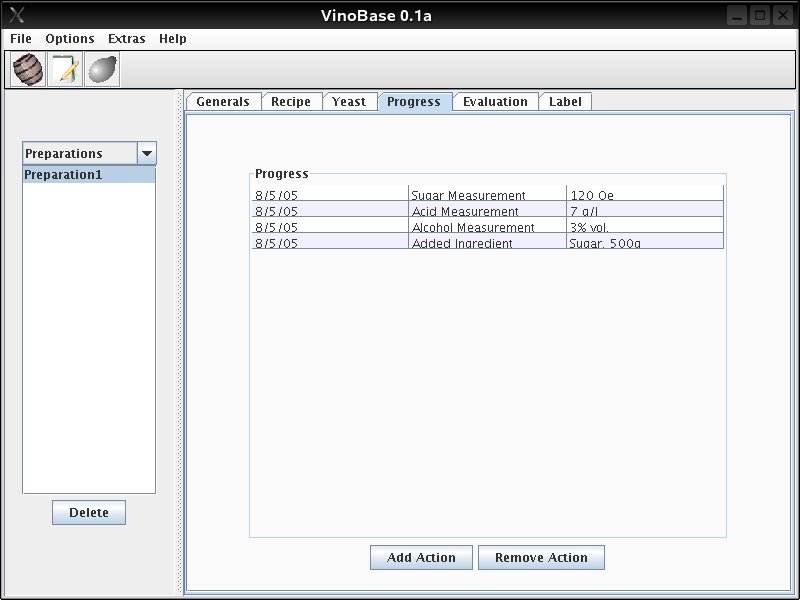Open the Help menu
800x600 pixels.
[x=173, y=39]
